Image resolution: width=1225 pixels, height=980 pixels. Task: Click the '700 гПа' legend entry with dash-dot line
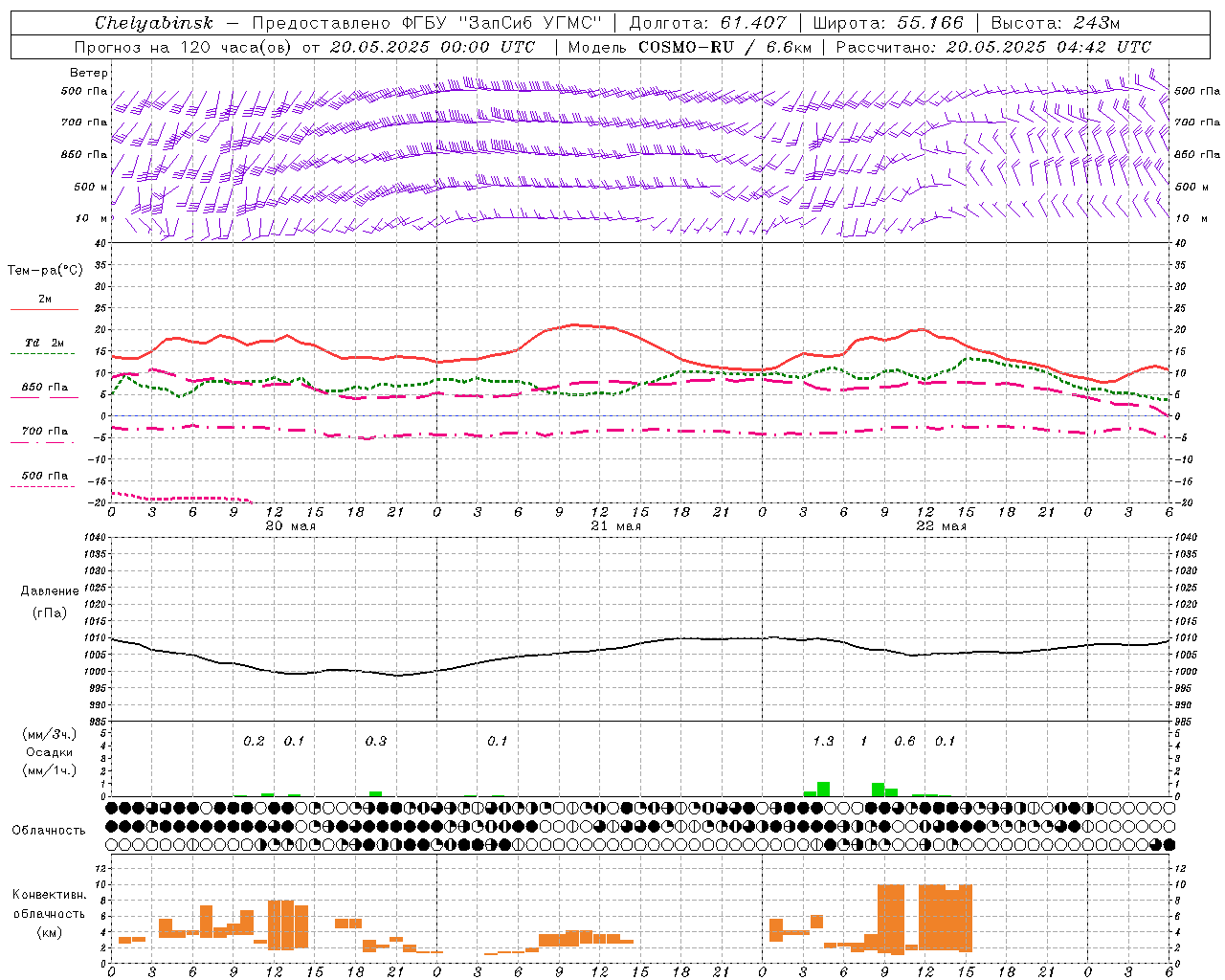click(45, 432)
